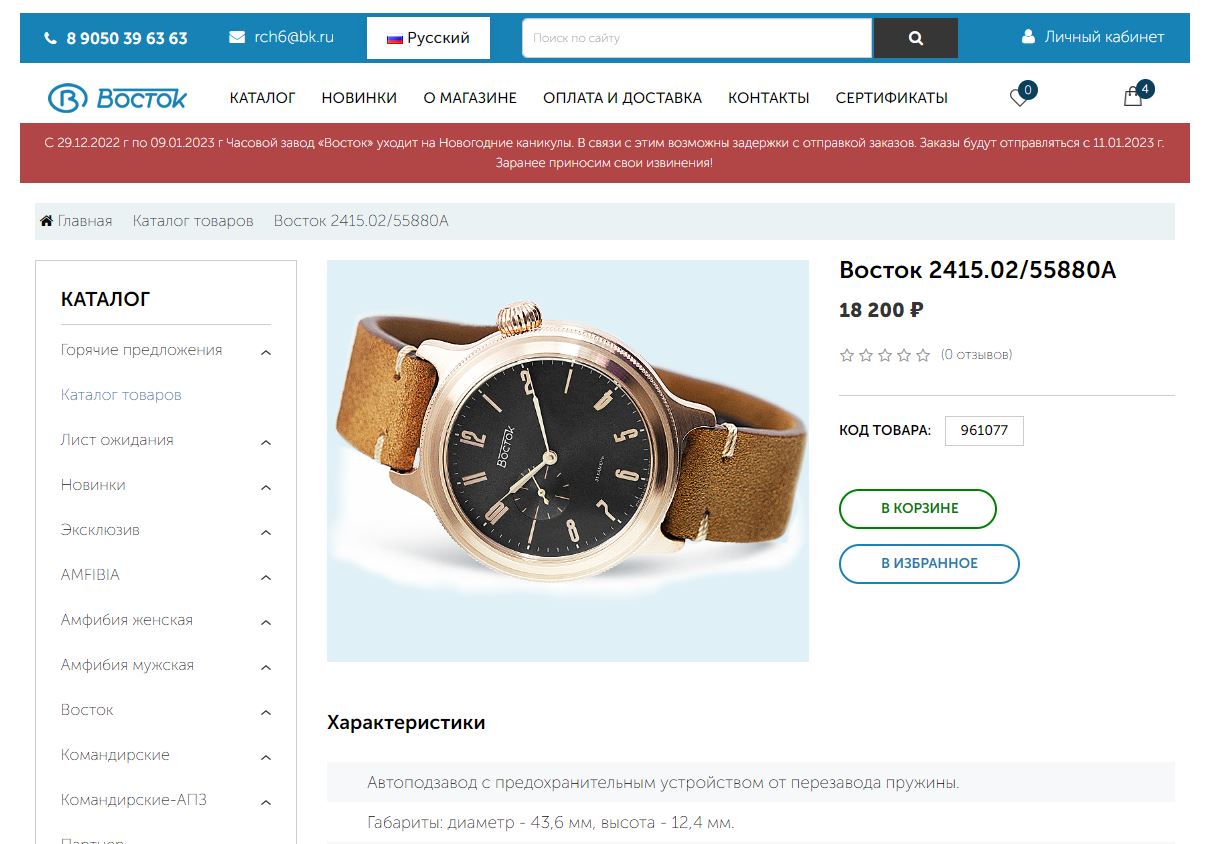Open the wishlist heart icon
The height and width of the screenshot is (844, 1229).
(1019, 97)
